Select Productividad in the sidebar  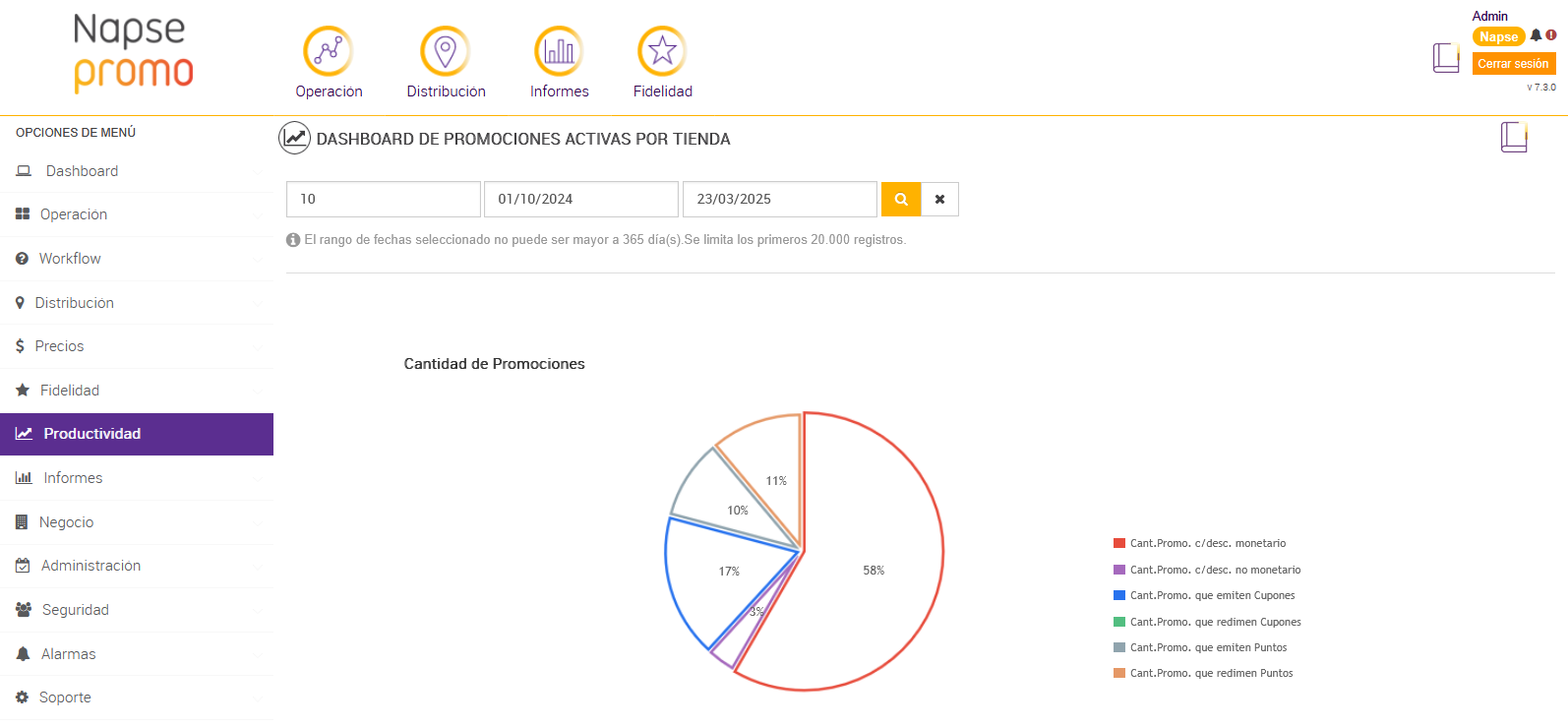pyautogui.click(x=91, y=434)
